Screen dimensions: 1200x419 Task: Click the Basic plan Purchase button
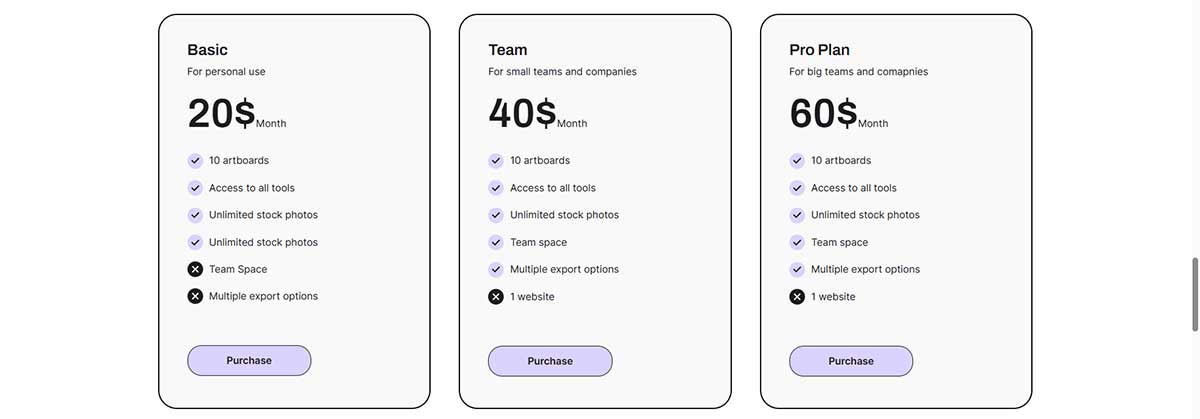[x=249, y=361]
